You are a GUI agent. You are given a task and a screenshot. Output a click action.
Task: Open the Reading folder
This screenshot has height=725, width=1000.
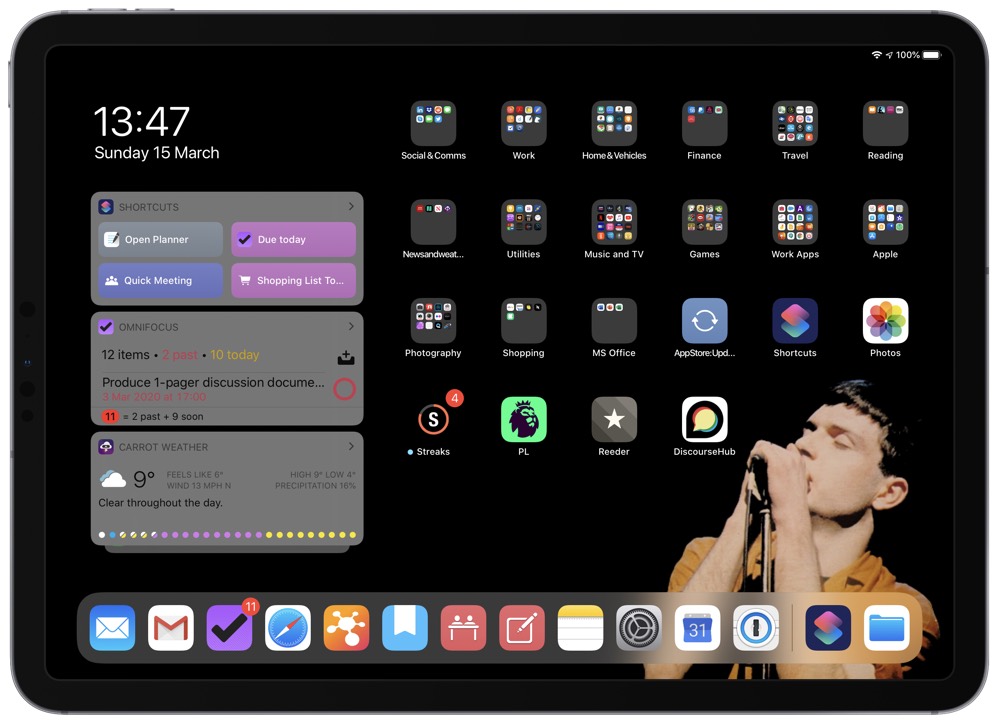(x=886, y=124)
